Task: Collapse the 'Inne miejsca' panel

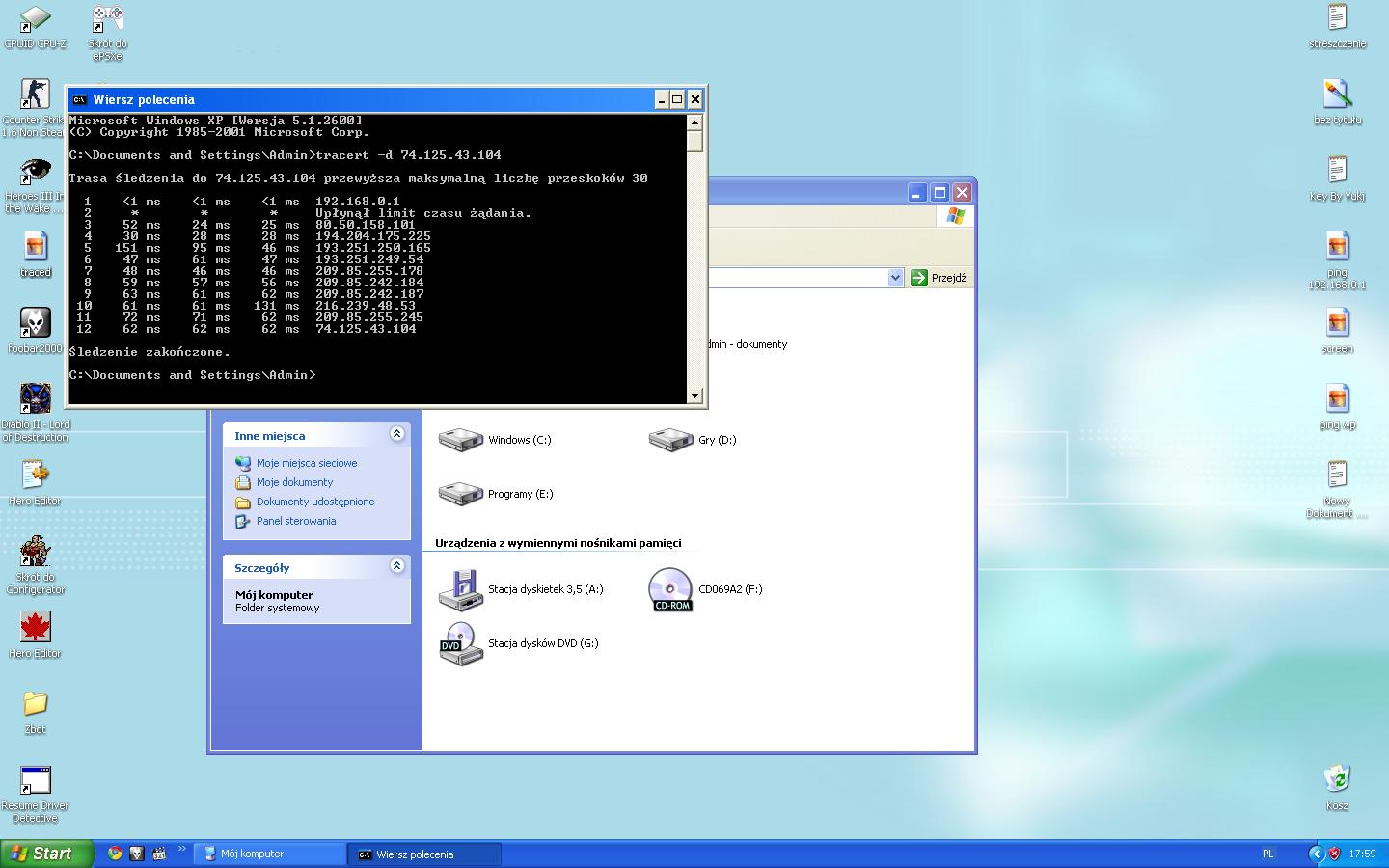Action: (x=396, y=434)
